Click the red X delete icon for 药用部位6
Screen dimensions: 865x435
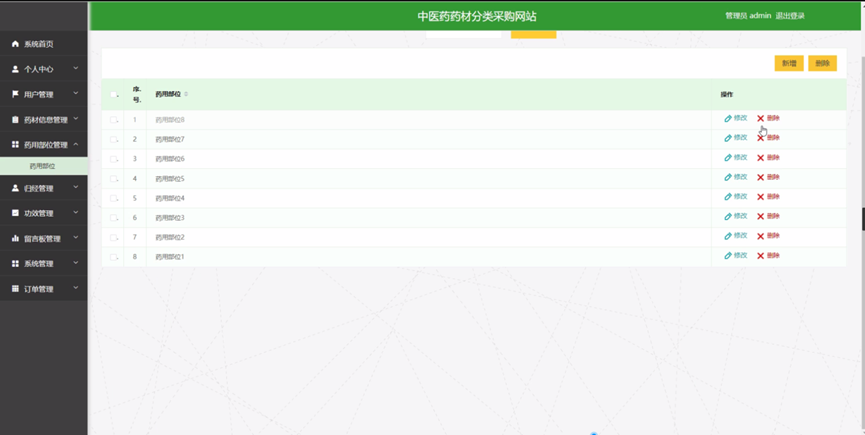pyautogui.click(x=760, y=158)
